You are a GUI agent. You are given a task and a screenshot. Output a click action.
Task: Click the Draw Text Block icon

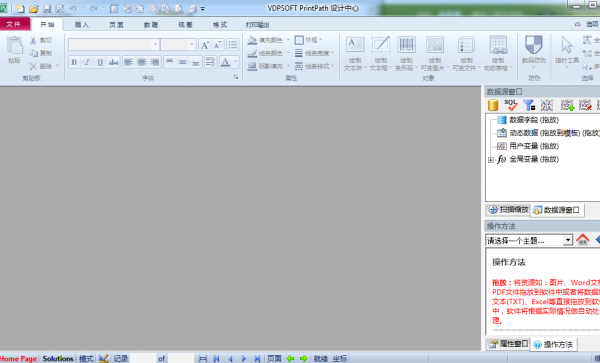point(355,44)
